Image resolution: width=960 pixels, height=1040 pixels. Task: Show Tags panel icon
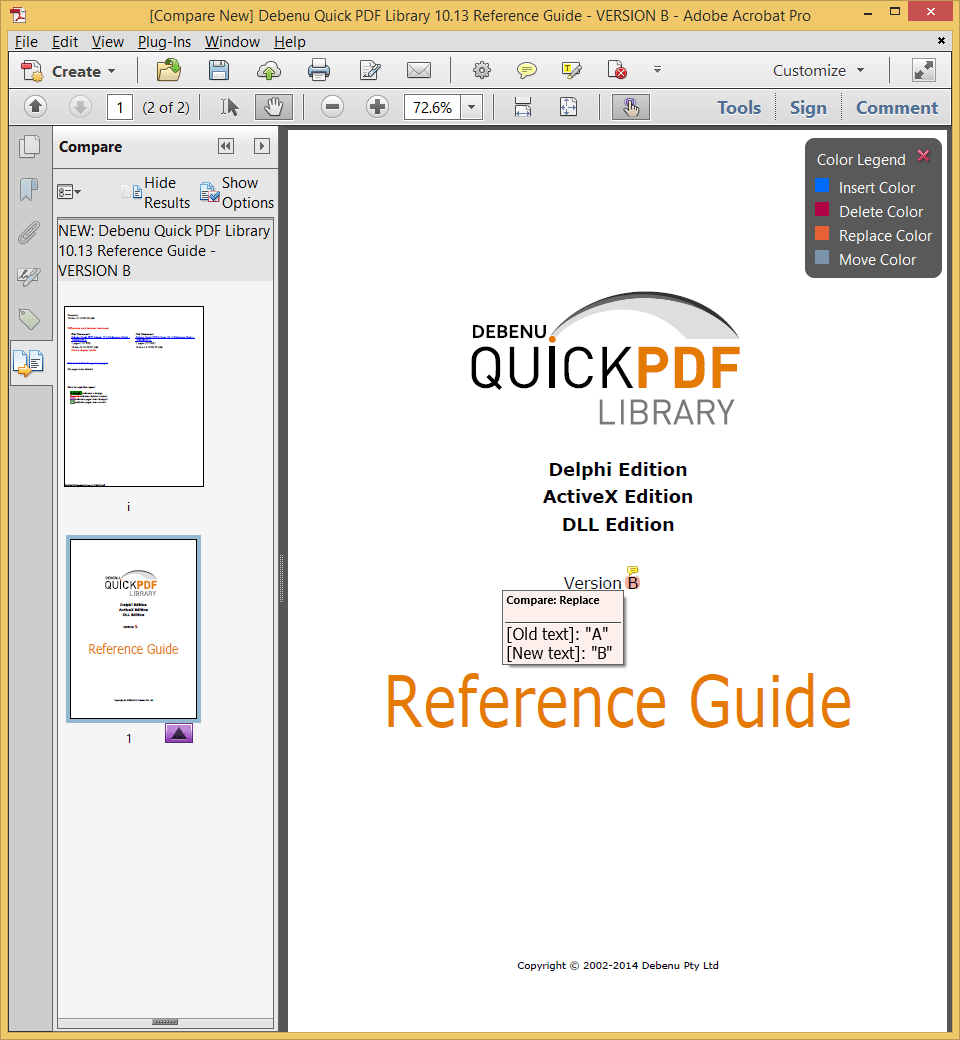coord(29,319)
